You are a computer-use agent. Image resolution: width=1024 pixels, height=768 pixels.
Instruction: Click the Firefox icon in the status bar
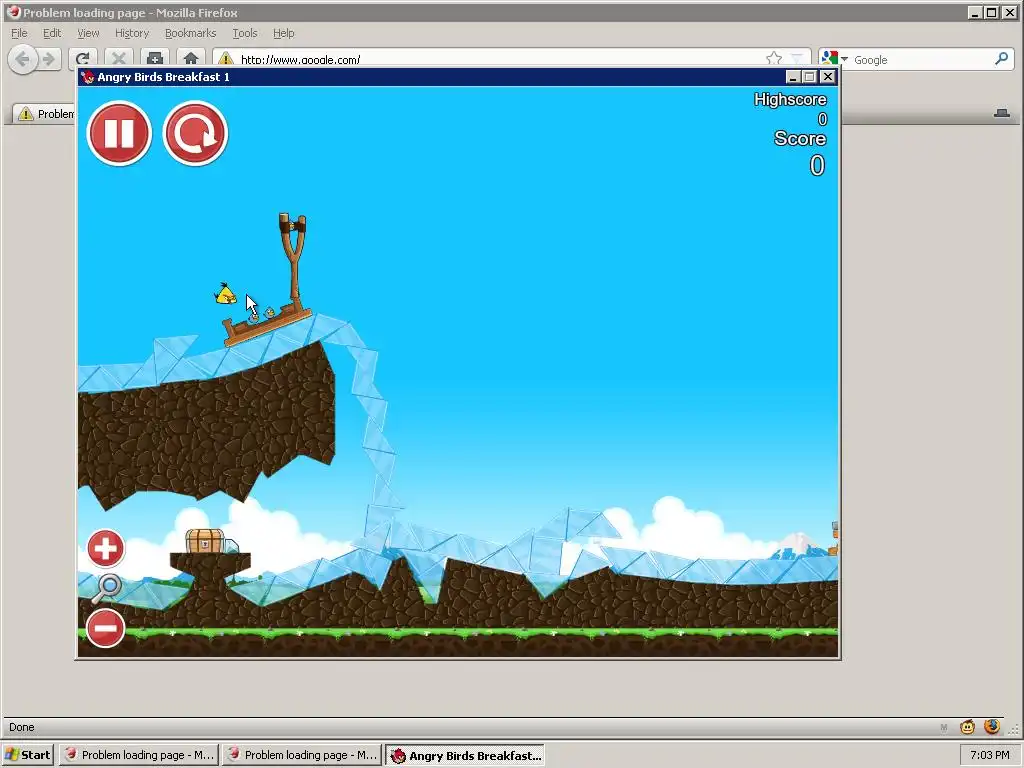click(992, 726)
